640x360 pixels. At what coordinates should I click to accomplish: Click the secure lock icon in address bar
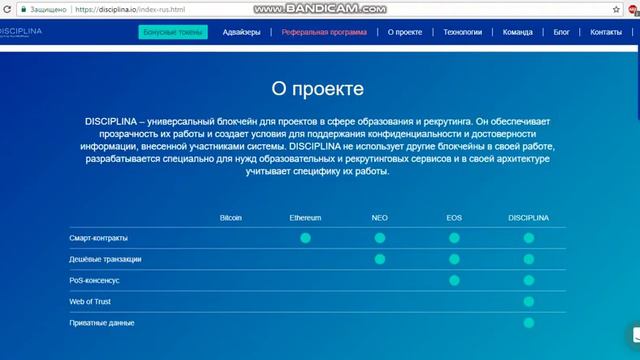[23, 9]
